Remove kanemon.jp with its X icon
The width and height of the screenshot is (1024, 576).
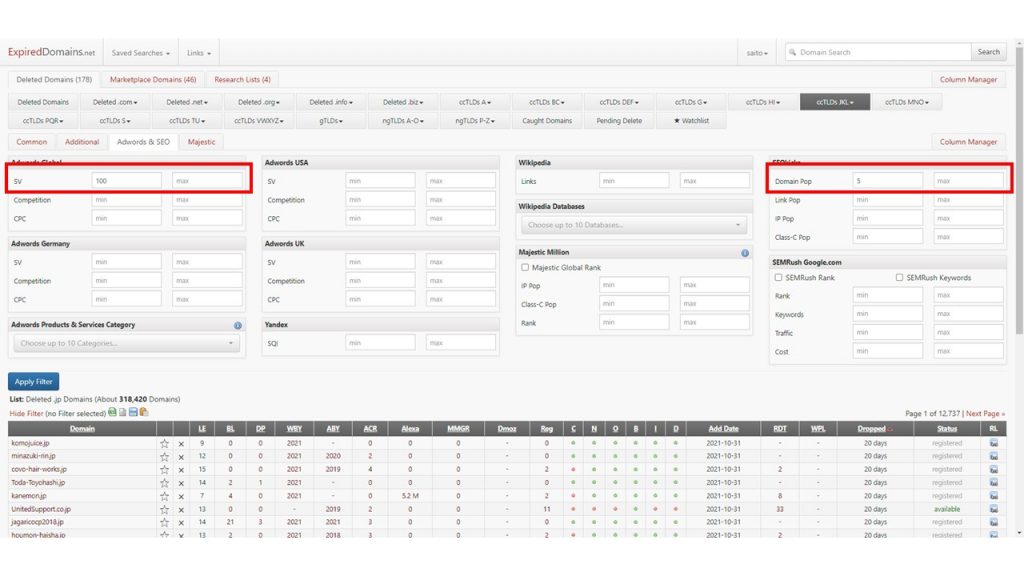182,496
